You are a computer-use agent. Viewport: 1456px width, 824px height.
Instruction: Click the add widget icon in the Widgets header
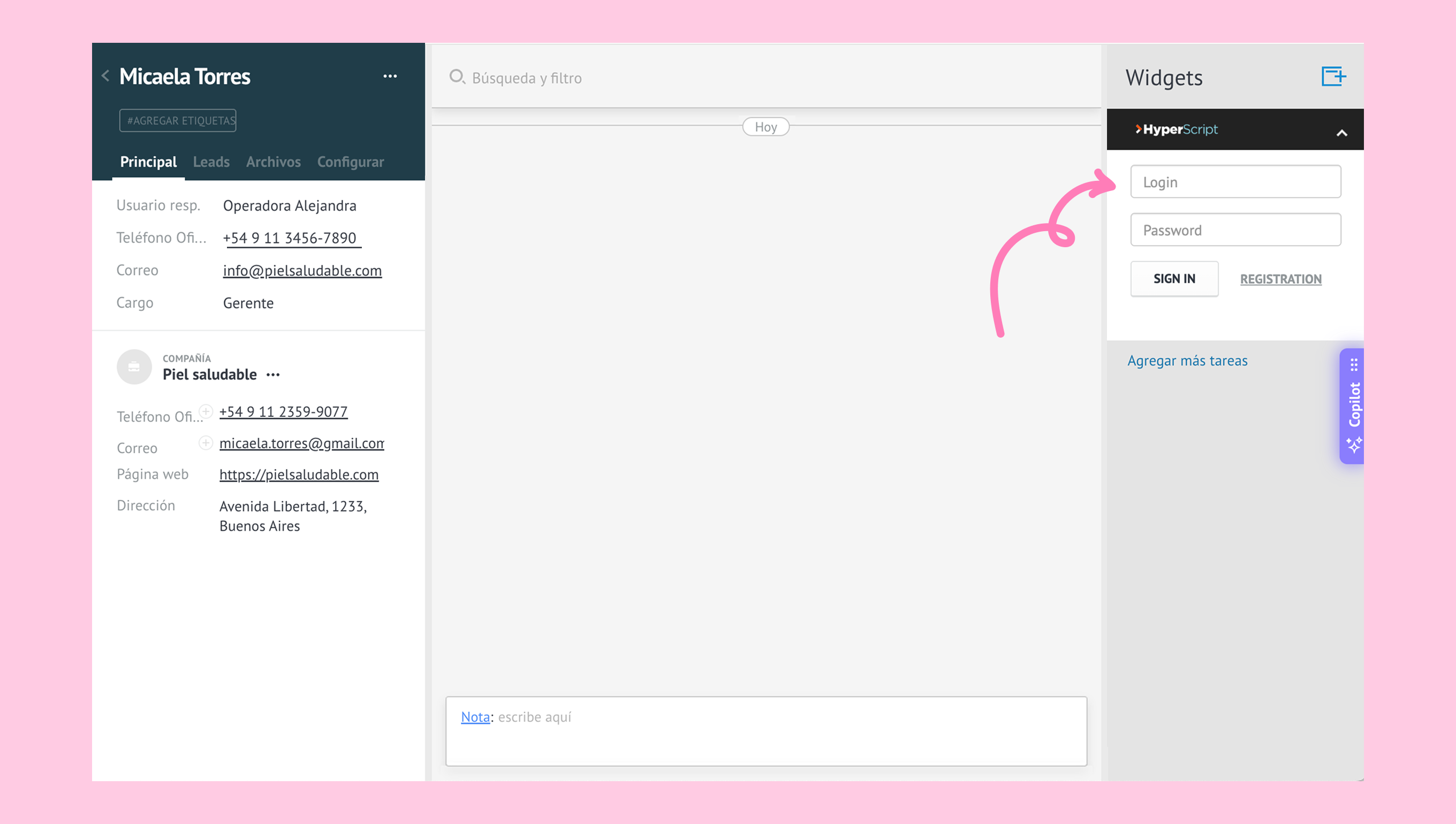click(x=1333, y=77)
